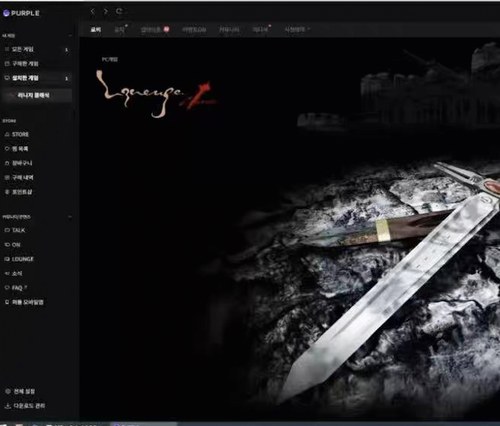Click the Lineage logo banner
This screenshot has width=500, height=426.
pos(156,94)
